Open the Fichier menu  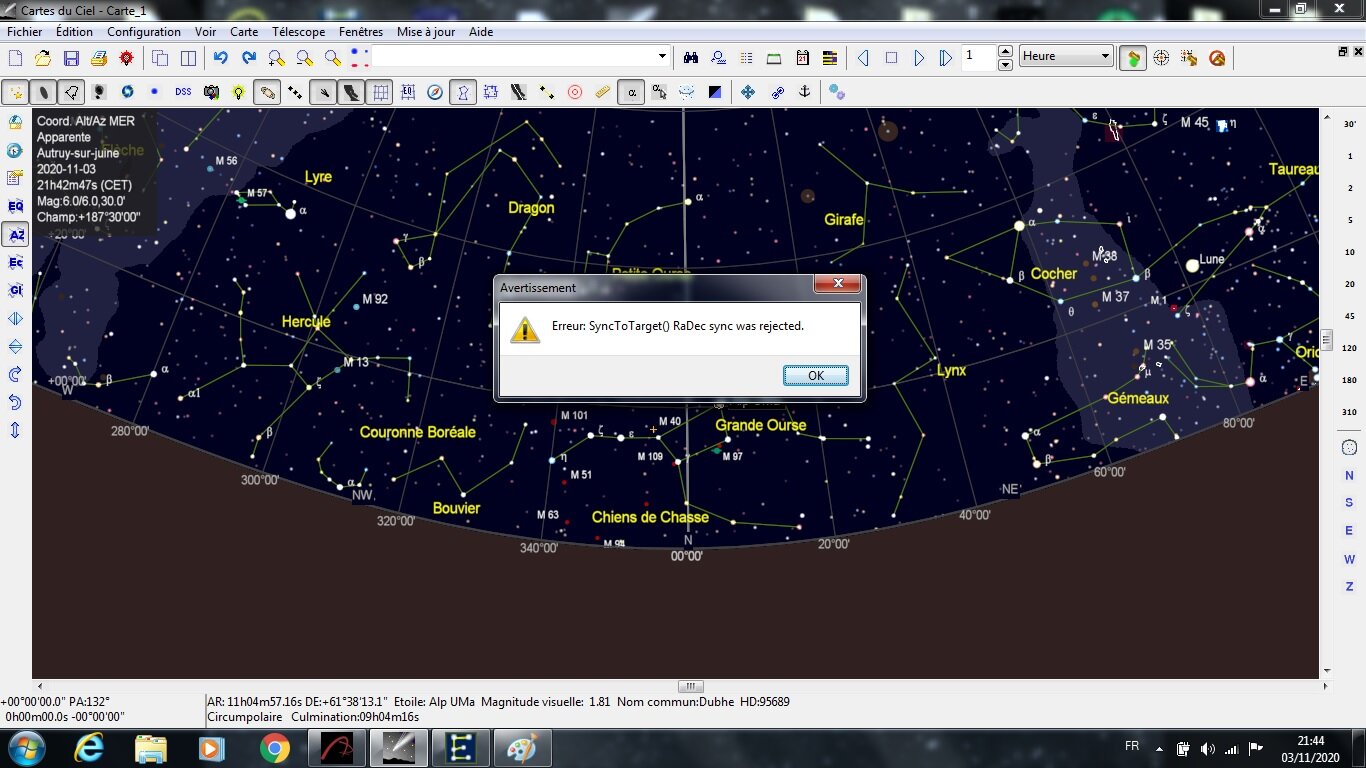(x=25, y=32)
